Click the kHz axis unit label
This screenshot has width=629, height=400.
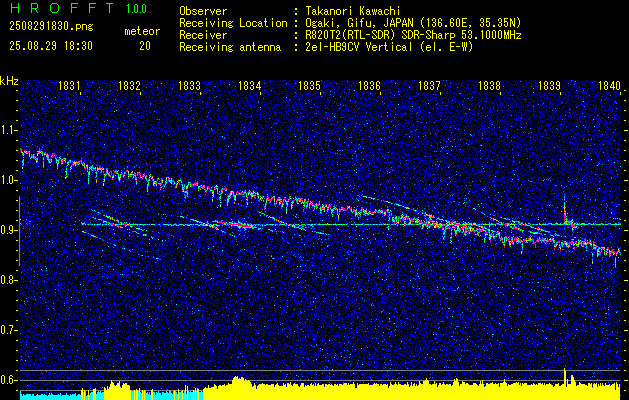click(9, 81)
